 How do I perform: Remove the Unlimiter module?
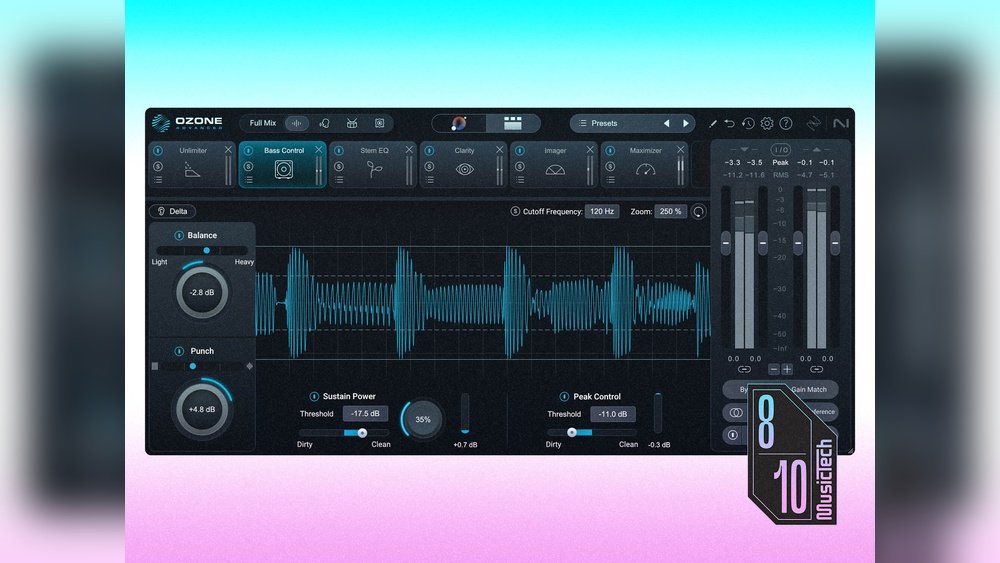pyautogui.click(x=228, y=150)
